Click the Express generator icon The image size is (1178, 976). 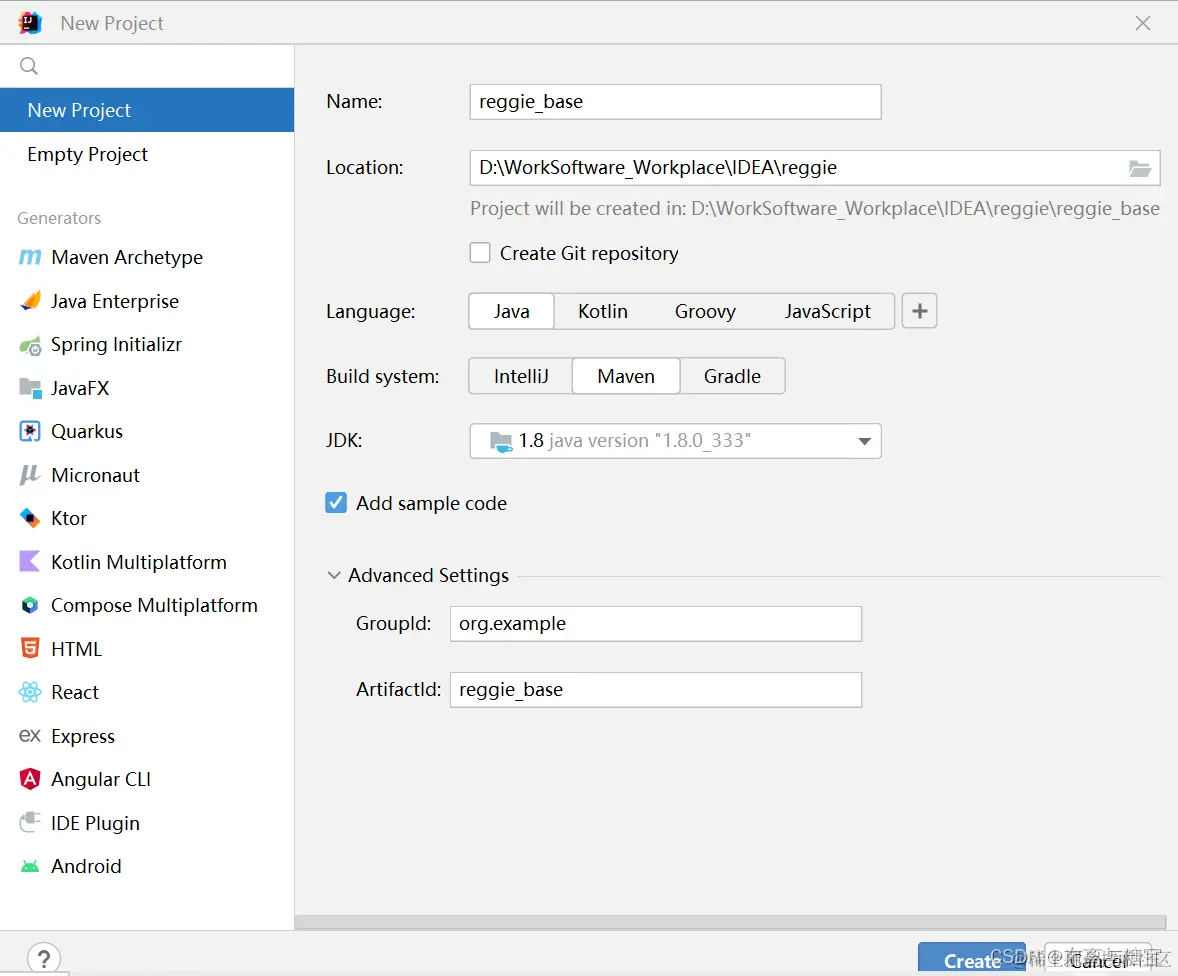coord(29,736)
